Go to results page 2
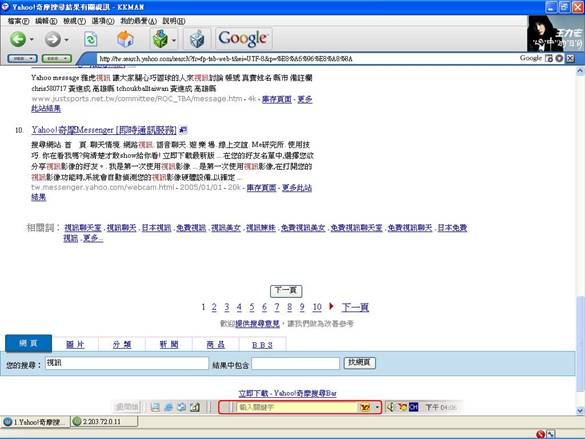 pyautogui.click(x=214, y=307)
